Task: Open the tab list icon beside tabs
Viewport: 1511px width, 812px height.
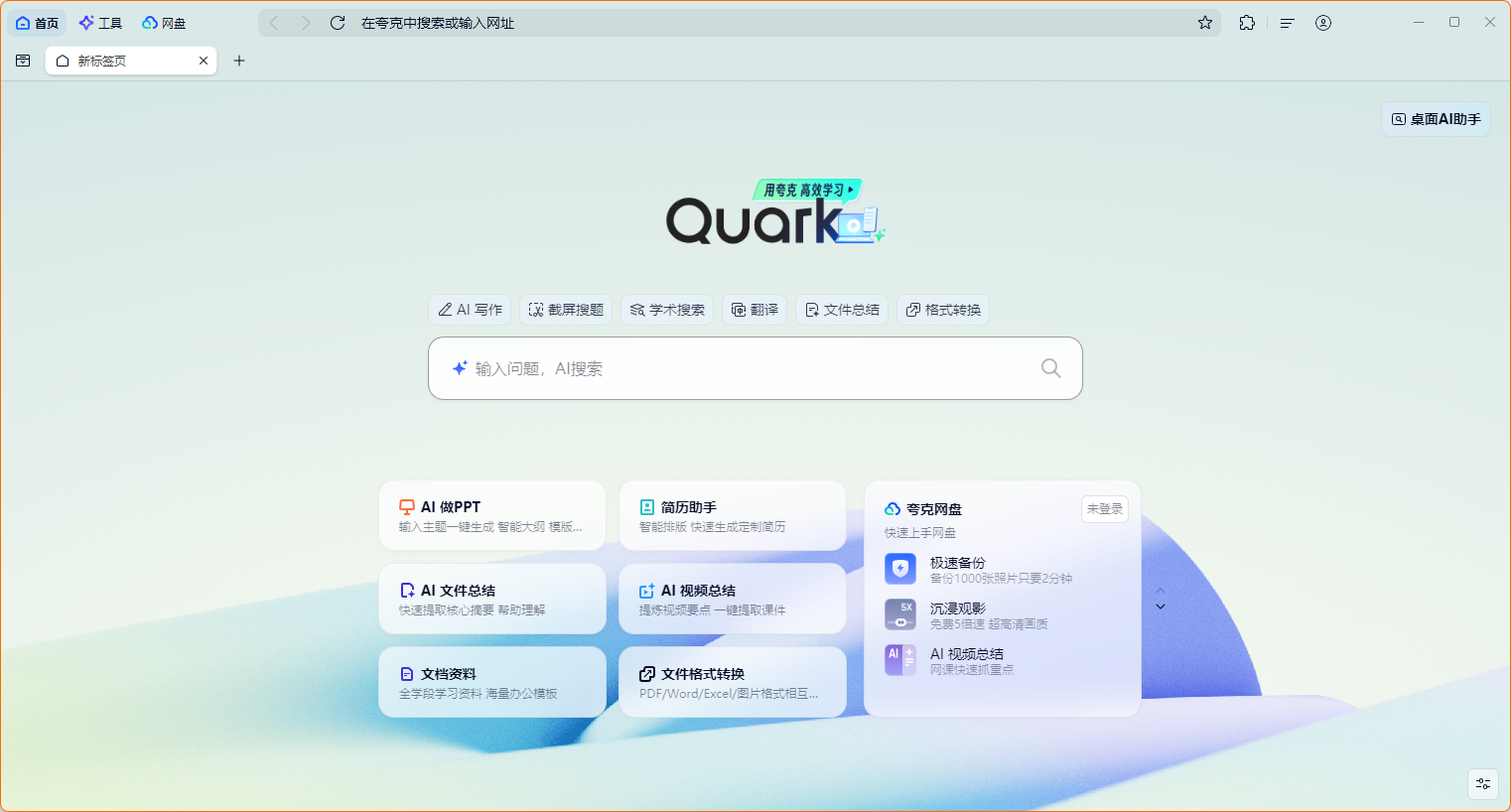Action: (23, 61)
